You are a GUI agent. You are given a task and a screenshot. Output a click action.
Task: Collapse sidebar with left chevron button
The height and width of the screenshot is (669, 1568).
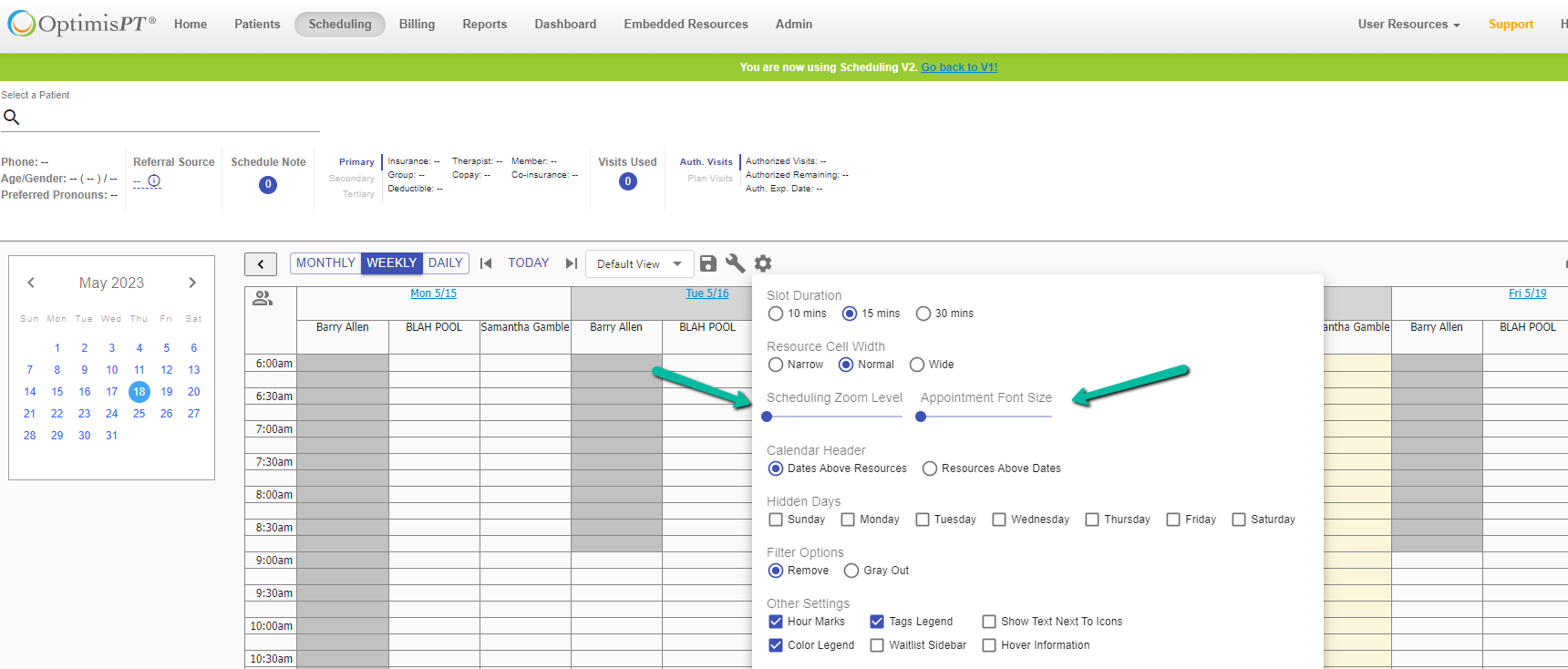coord(261,264)
